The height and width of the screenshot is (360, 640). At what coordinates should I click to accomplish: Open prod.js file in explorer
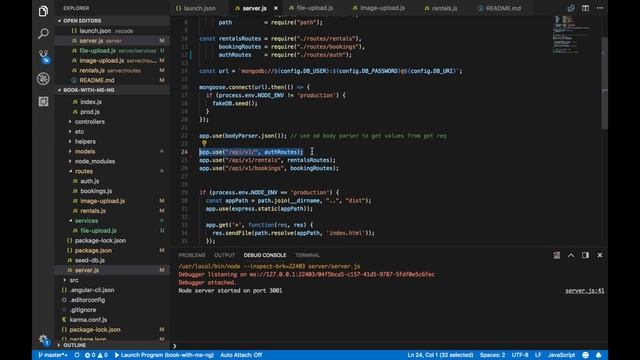tap(90, 112)
